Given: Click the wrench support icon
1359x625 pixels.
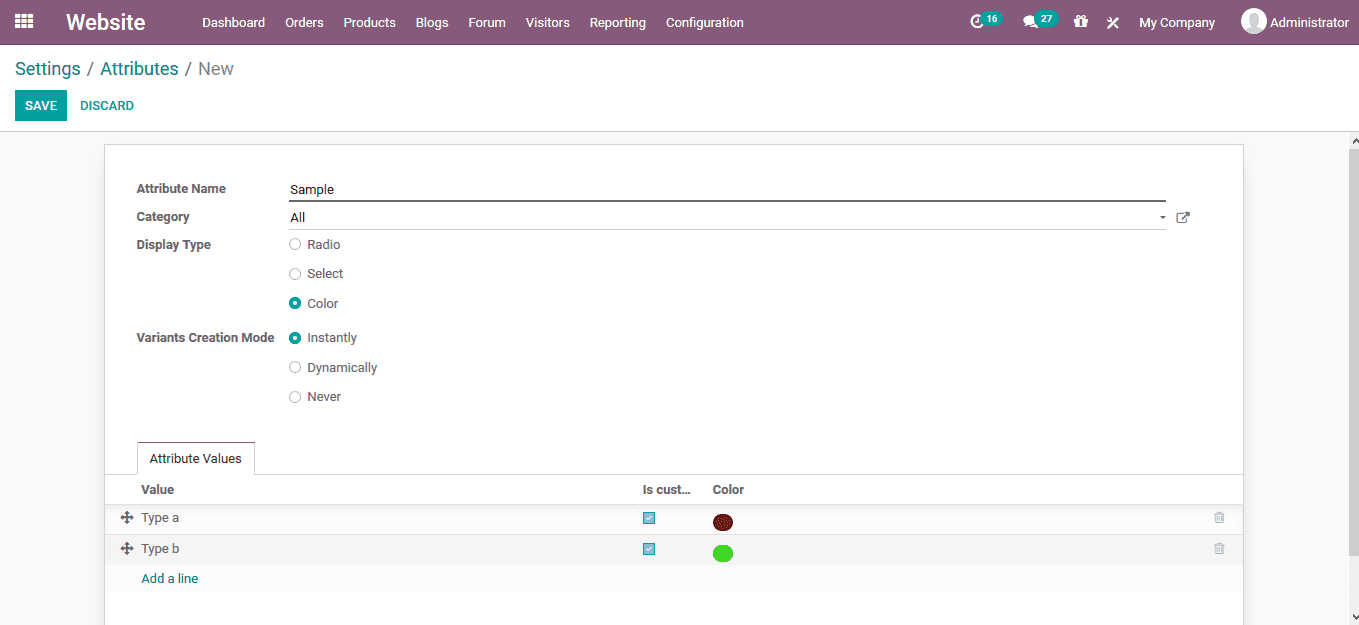Looking at the screenshot, I should point(1112,21).
